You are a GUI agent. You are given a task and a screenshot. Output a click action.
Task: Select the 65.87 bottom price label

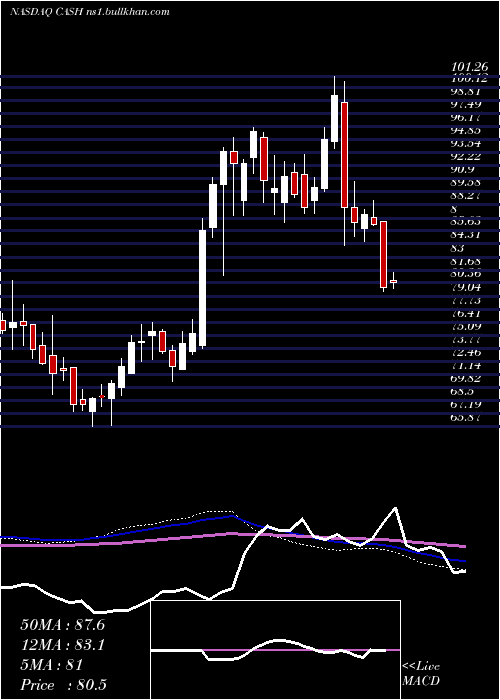coord(467,417)
